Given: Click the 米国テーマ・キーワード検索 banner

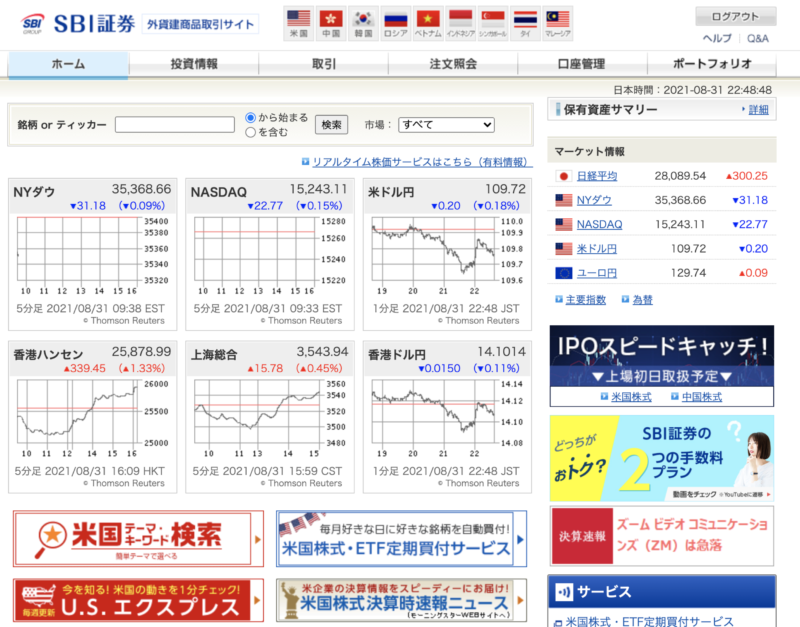Looking at the screenshot, I should point(138,539).
